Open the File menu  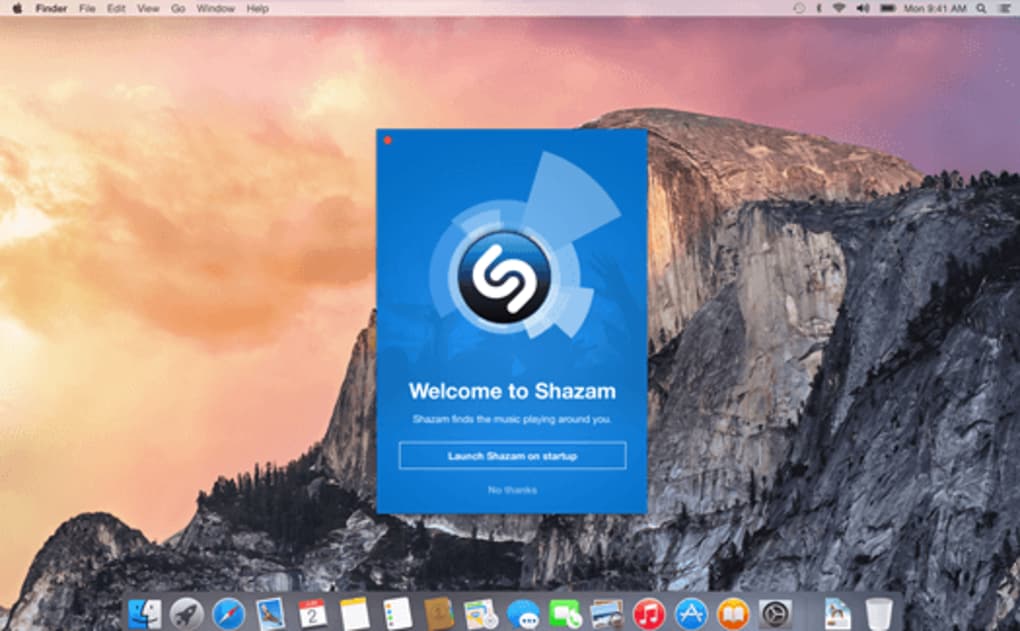[87, 8]
